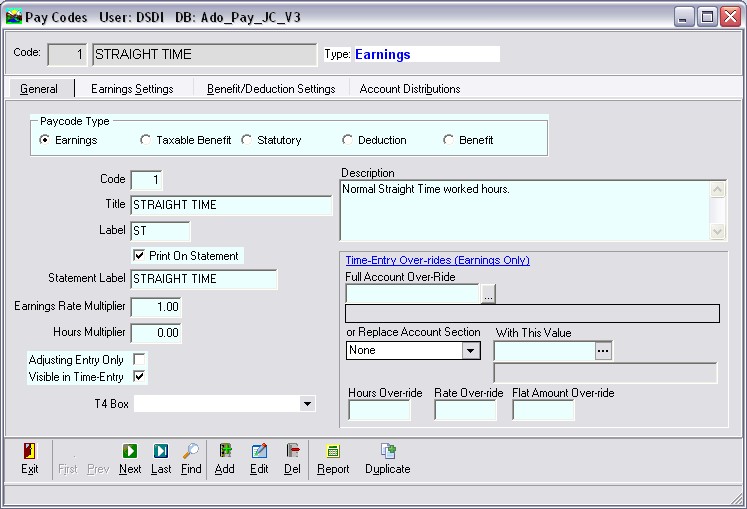Image resolution: width=747 pixels, height=509 pixels.
Task: Click Earnings Rate Multiplier field
Action: tap(156, 306)
